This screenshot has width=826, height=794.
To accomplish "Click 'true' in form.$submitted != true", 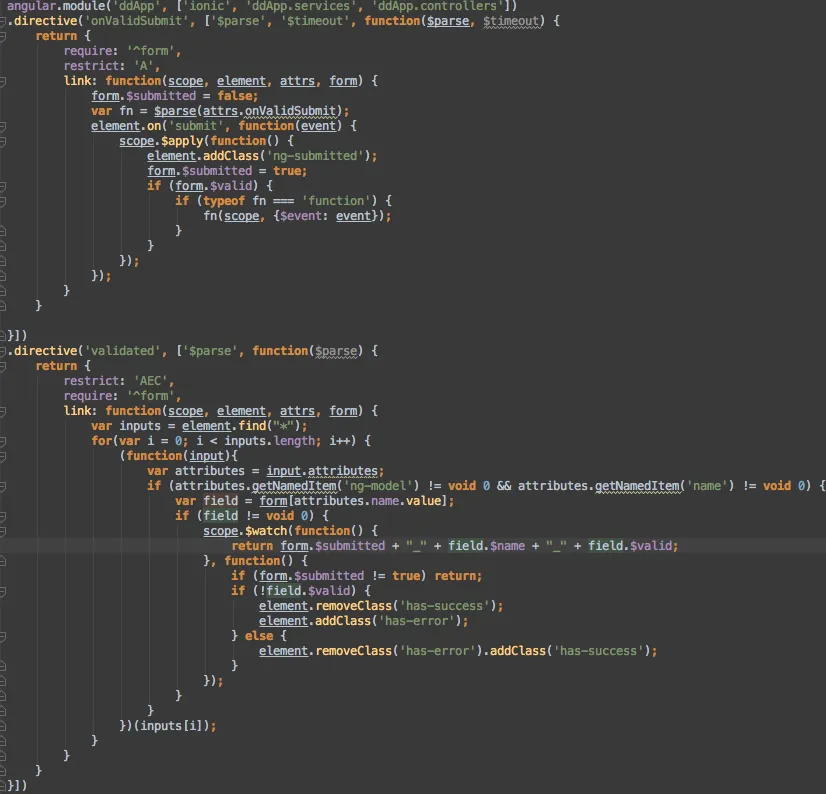I will 406,576.
